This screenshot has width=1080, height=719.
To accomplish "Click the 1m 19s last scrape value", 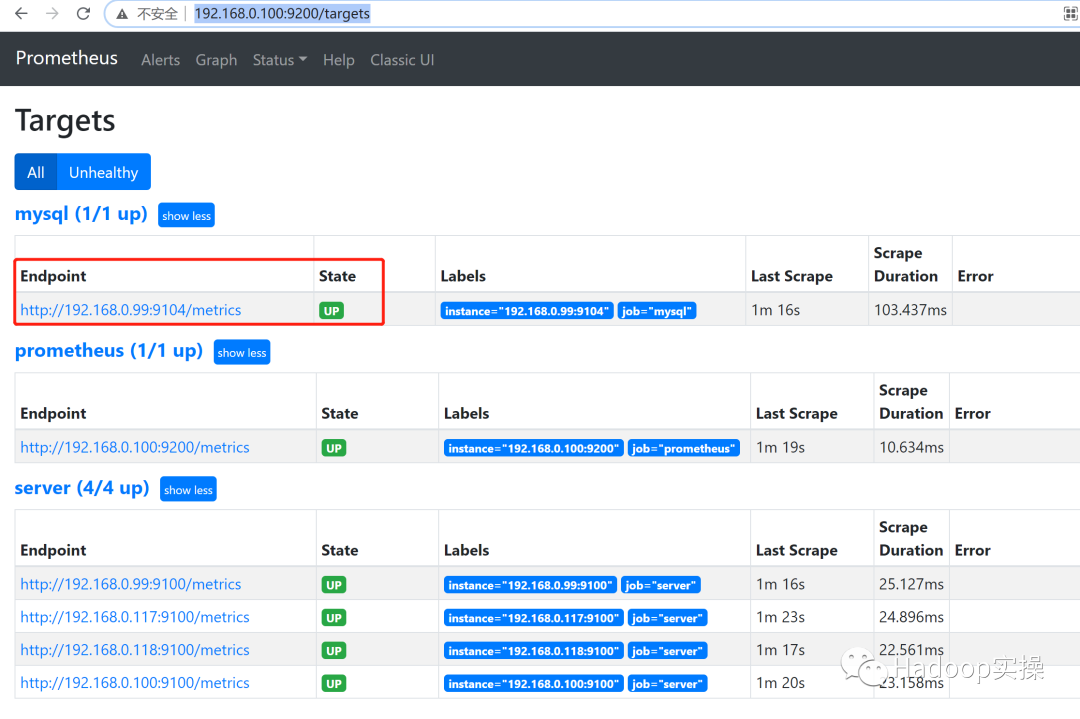I will coord(780,447).
